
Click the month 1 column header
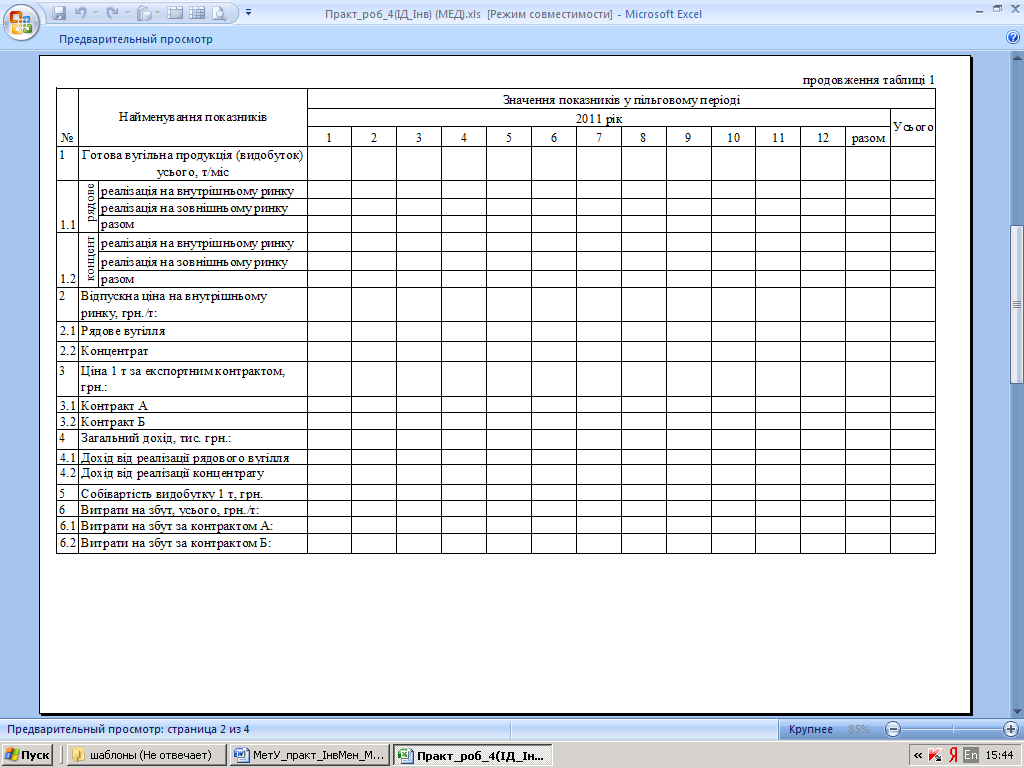coord(329,137)
